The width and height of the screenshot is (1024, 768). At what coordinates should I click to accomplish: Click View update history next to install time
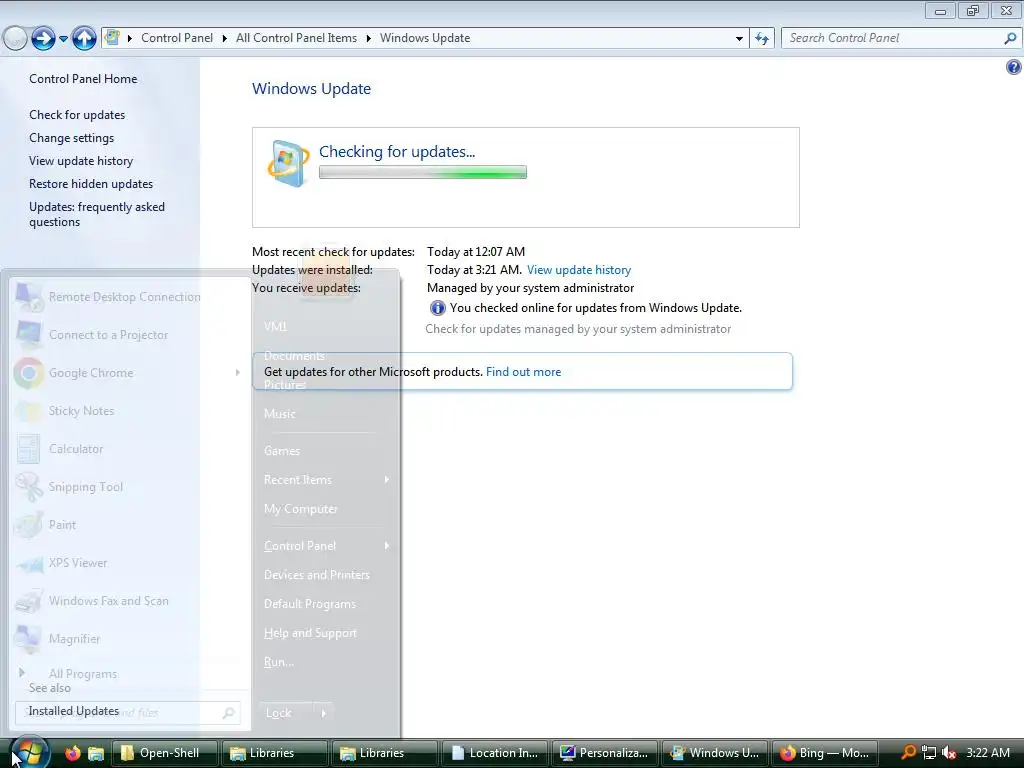click(x=579, y=270)
